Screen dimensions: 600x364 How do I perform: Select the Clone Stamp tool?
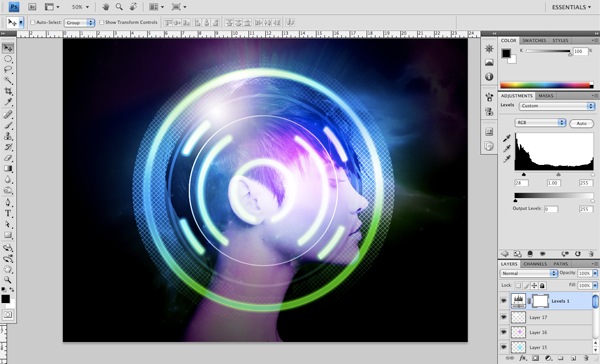pyautogui.click(x=8, y=136)
